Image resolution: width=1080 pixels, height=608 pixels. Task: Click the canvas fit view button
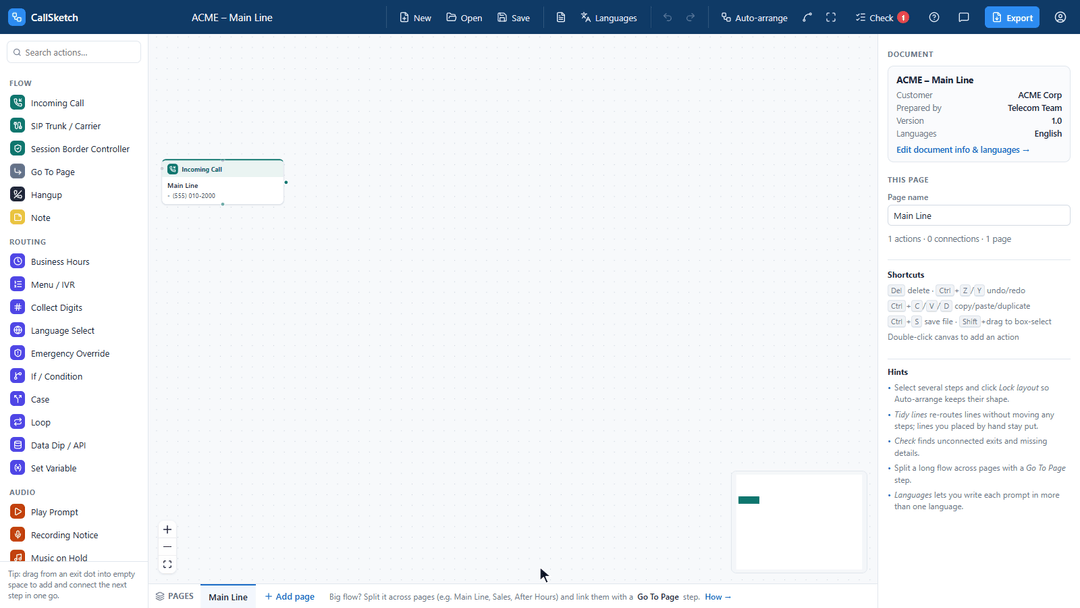point(167,564)
